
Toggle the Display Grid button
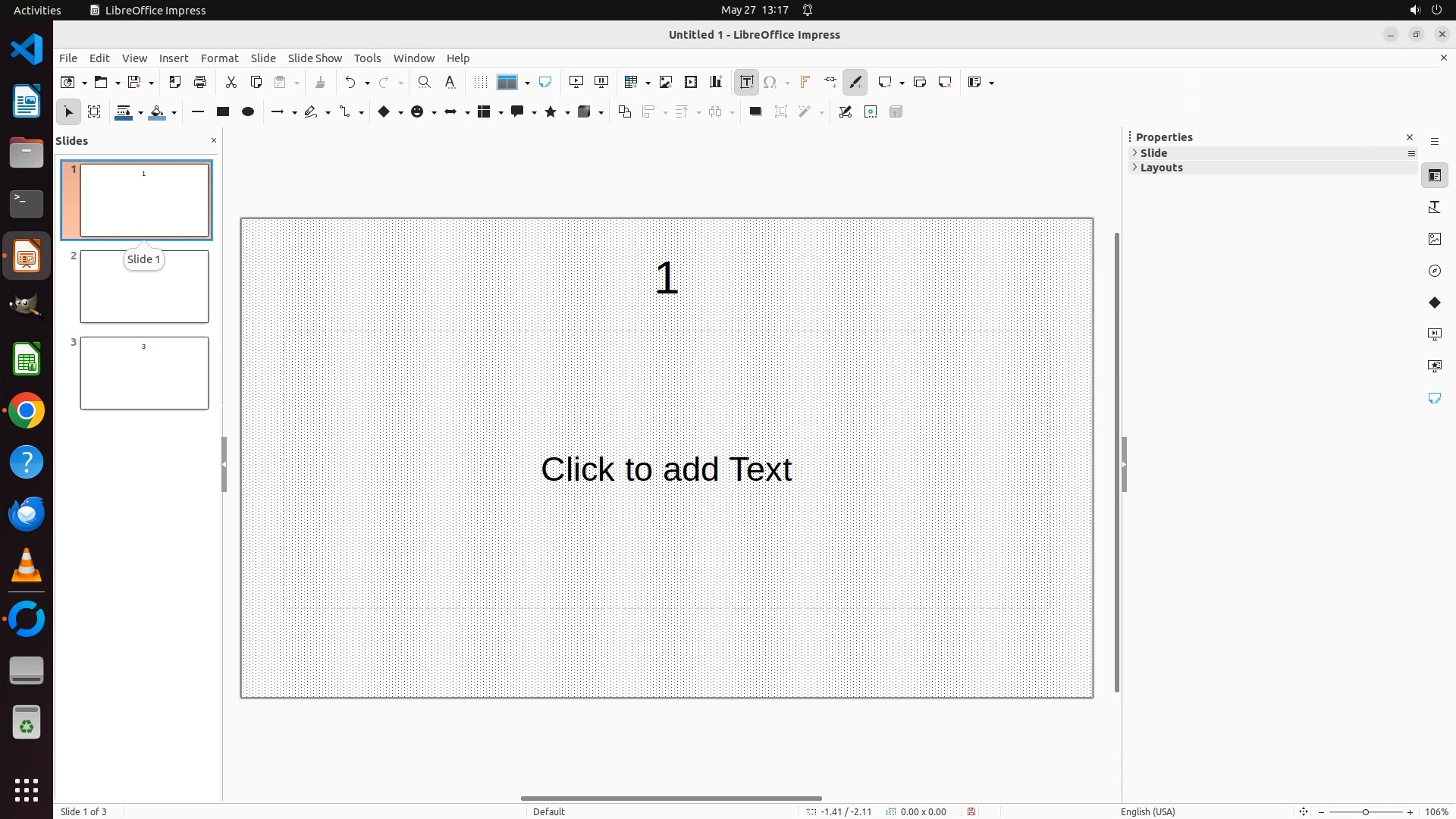coord(480,82)
